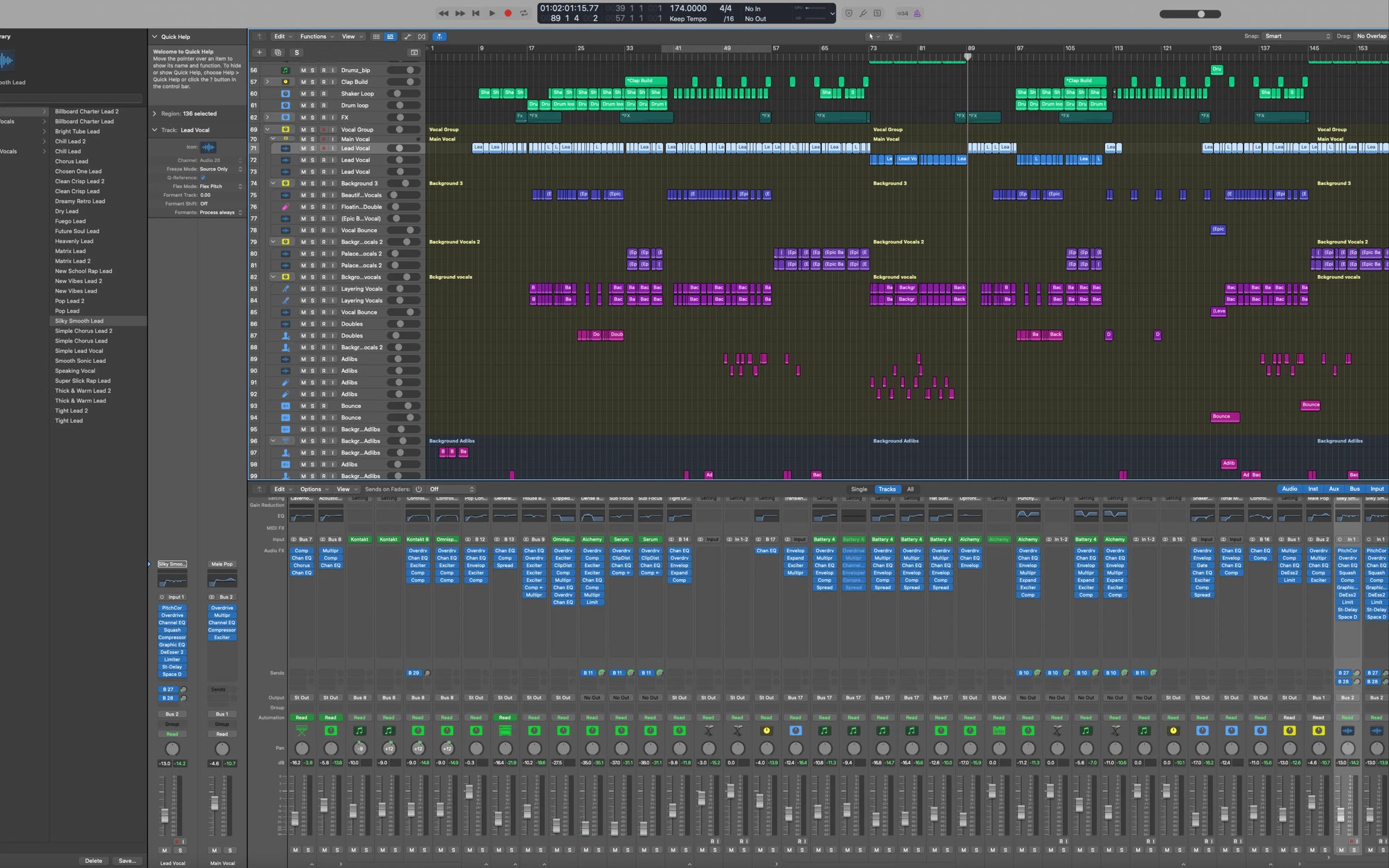The image size is (1389, 868).
Task: Expand the Region inspector section
Action: pos(155,113)
